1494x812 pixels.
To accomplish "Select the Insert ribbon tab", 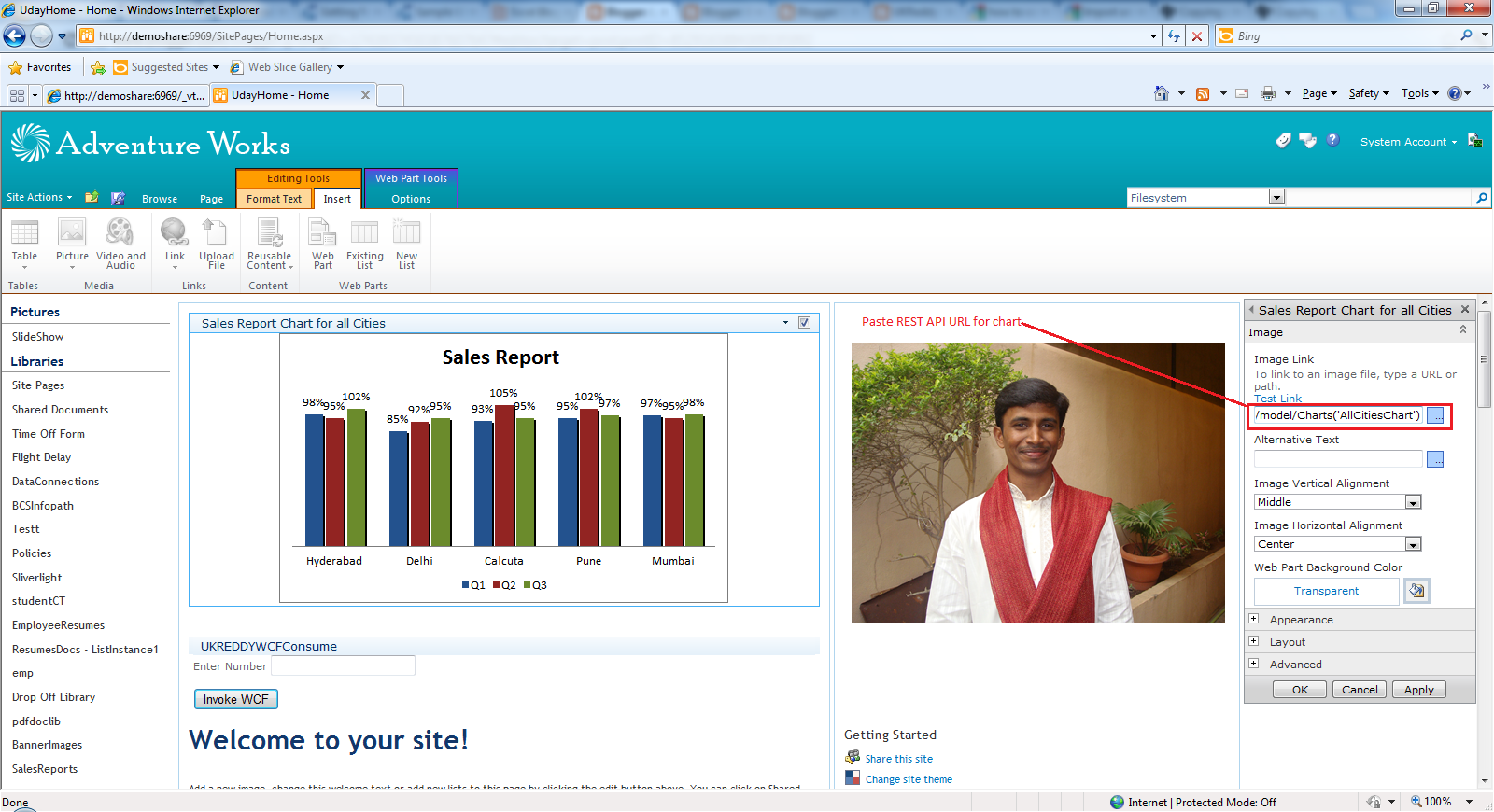I will (337, 199).
